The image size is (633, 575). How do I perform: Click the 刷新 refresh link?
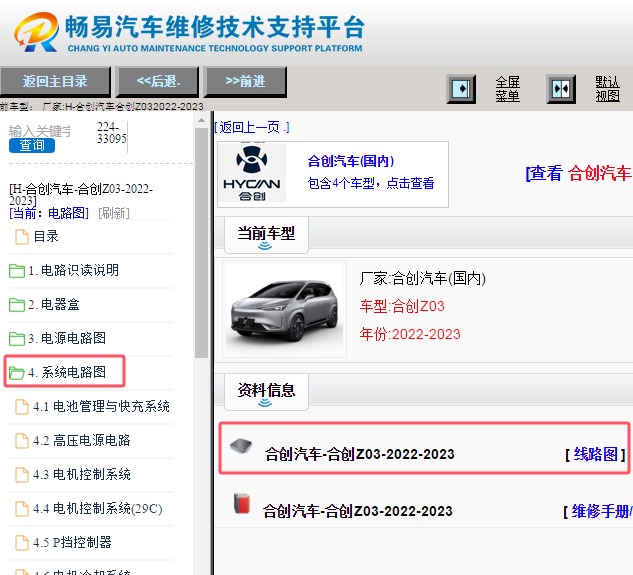[x=114, y=213]
